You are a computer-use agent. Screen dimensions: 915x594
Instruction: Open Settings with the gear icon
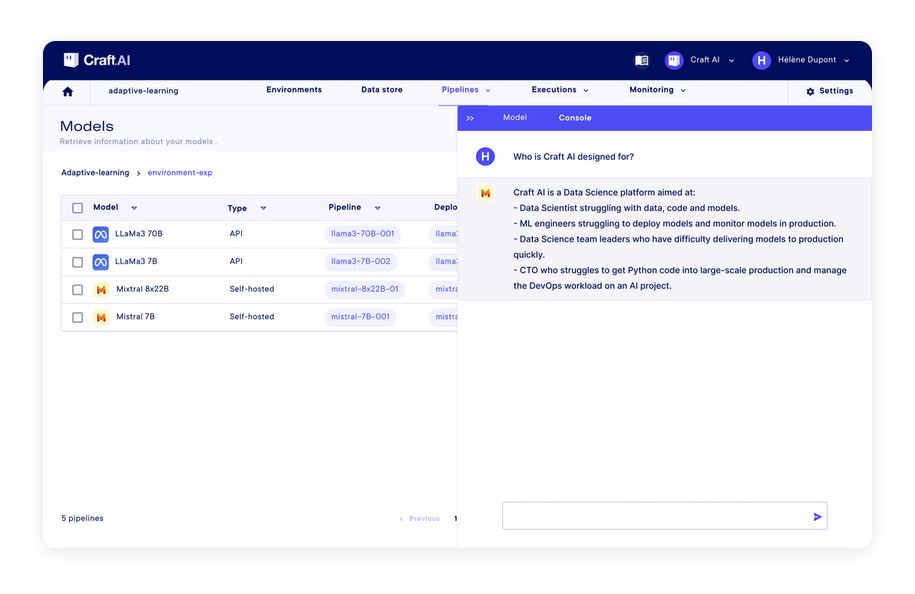(x=810, y=91)
